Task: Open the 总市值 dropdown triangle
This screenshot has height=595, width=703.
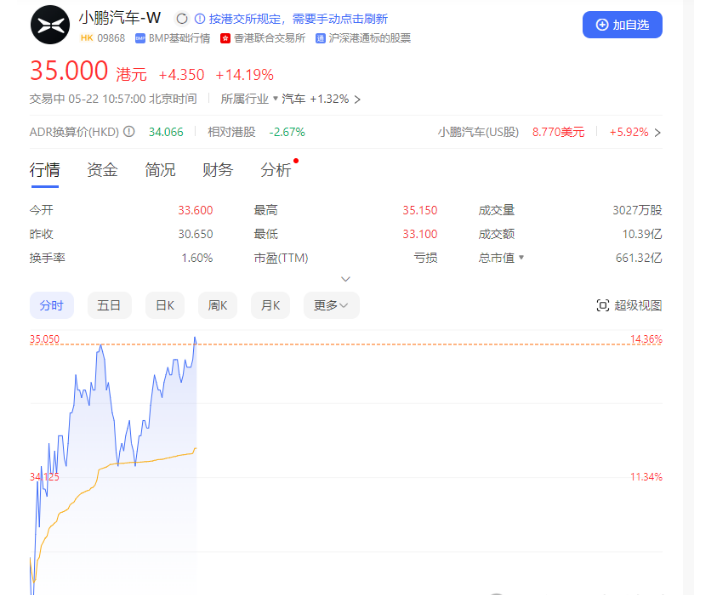Action: (x=521, y=257)
